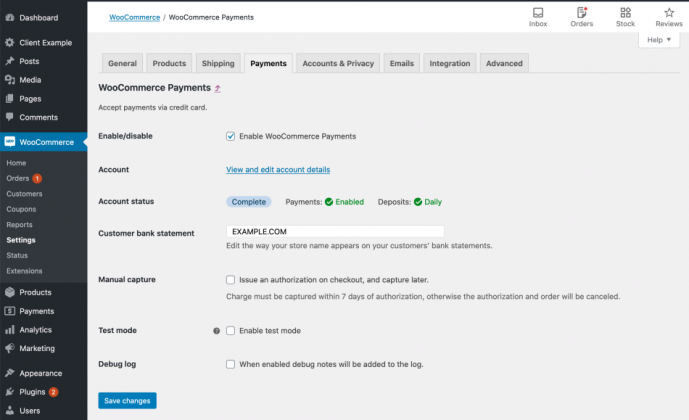Viewport: 689px width, 420px height.
Task: Click the Dashboard icon in the sidebar
Action: (x=10, y=18)
